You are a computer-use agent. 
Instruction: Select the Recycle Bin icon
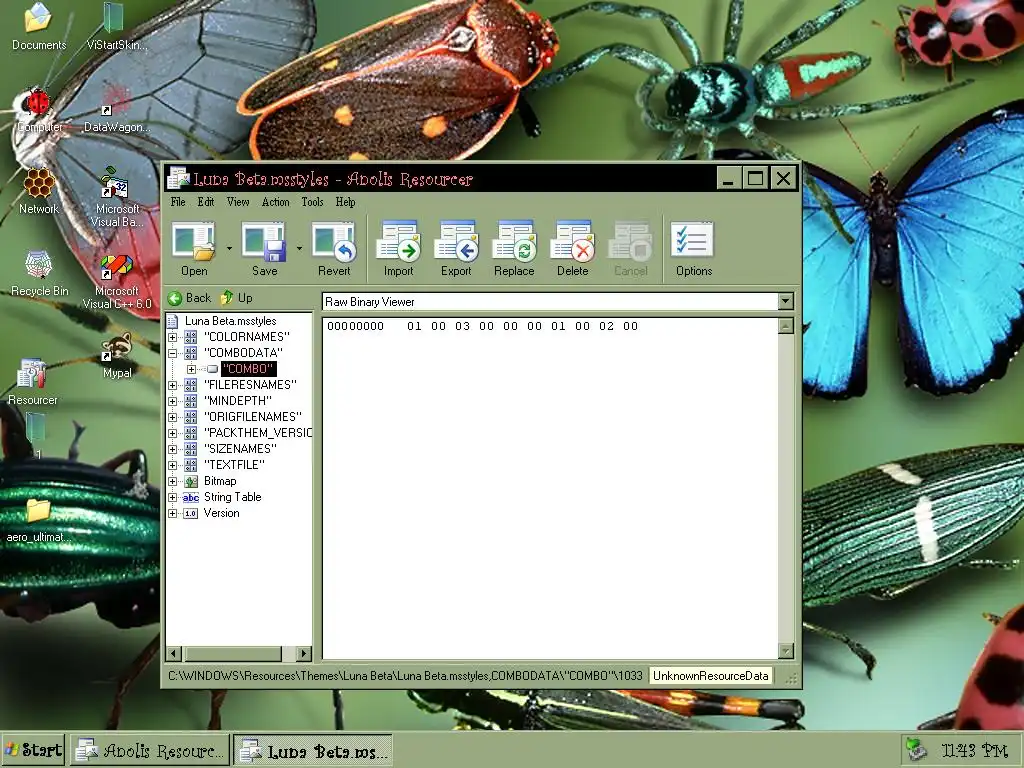coord(39,274)
